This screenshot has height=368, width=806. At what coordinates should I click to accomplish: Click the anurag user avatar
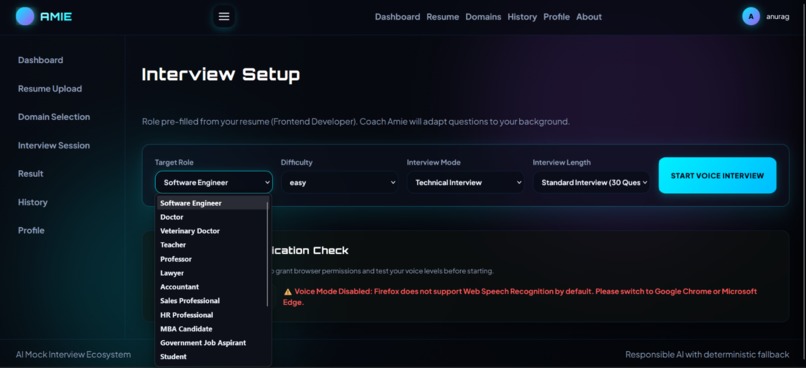pyautogui.click(x=751, y=16)
